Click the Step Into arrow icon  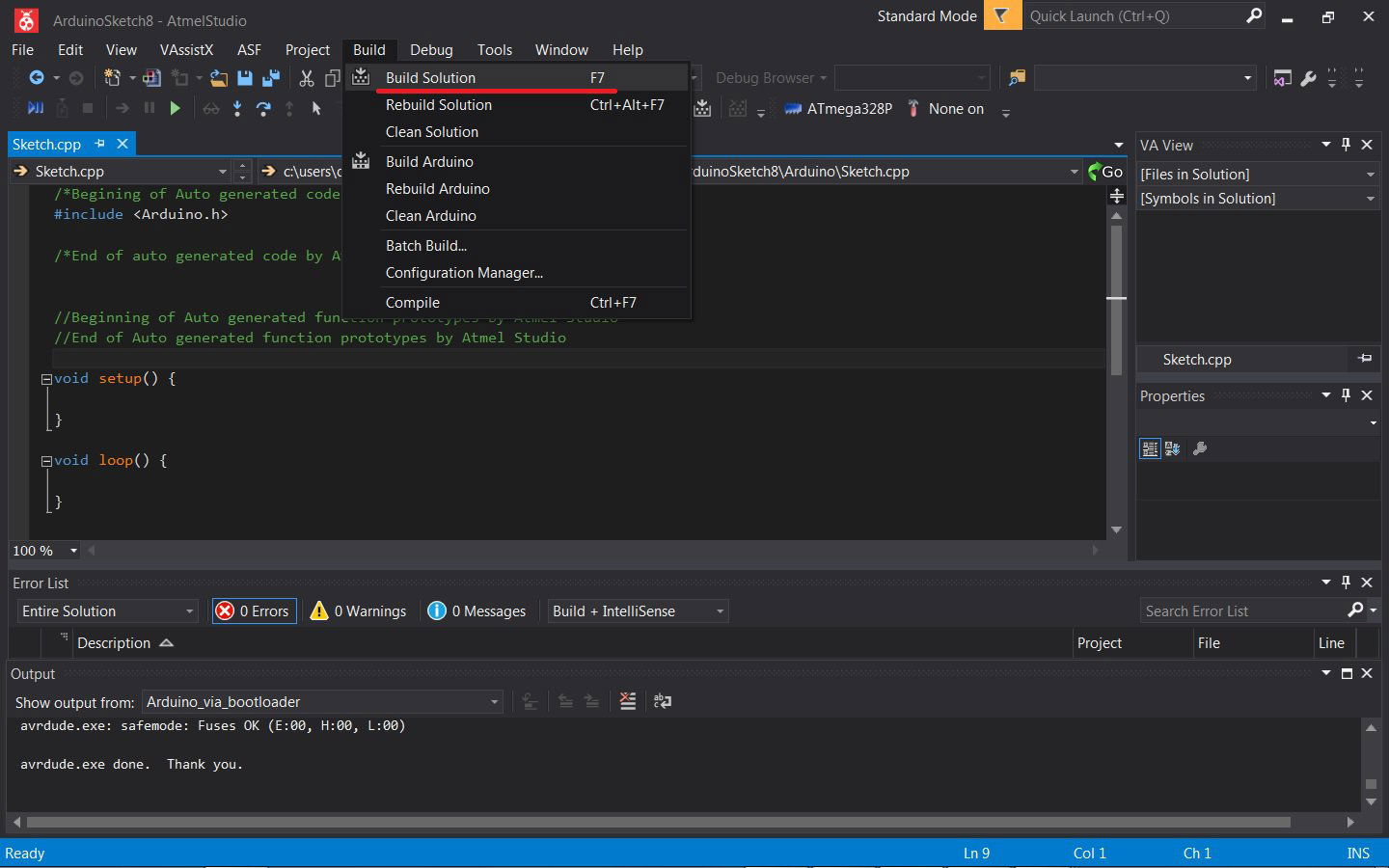click(x=237, y=108)
